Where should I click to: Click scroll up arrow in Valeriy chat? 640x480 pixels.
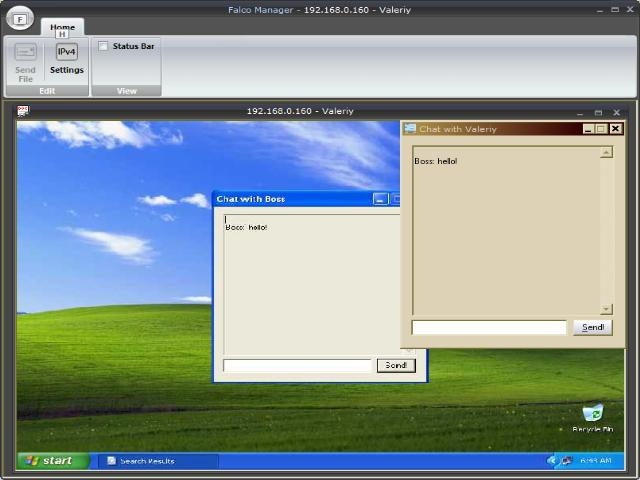tap(606, 152)
